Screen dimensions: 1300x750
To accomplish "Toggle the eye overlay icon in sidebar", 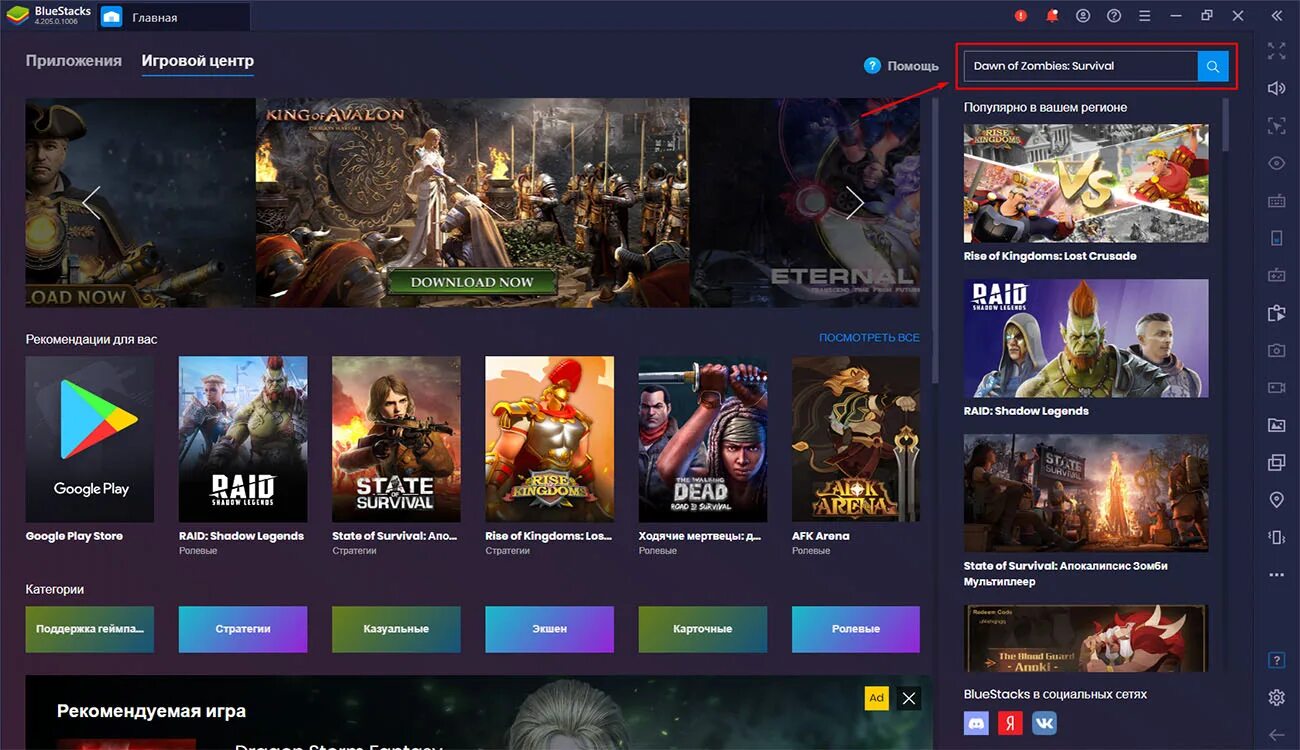I will coord(1276,163).
